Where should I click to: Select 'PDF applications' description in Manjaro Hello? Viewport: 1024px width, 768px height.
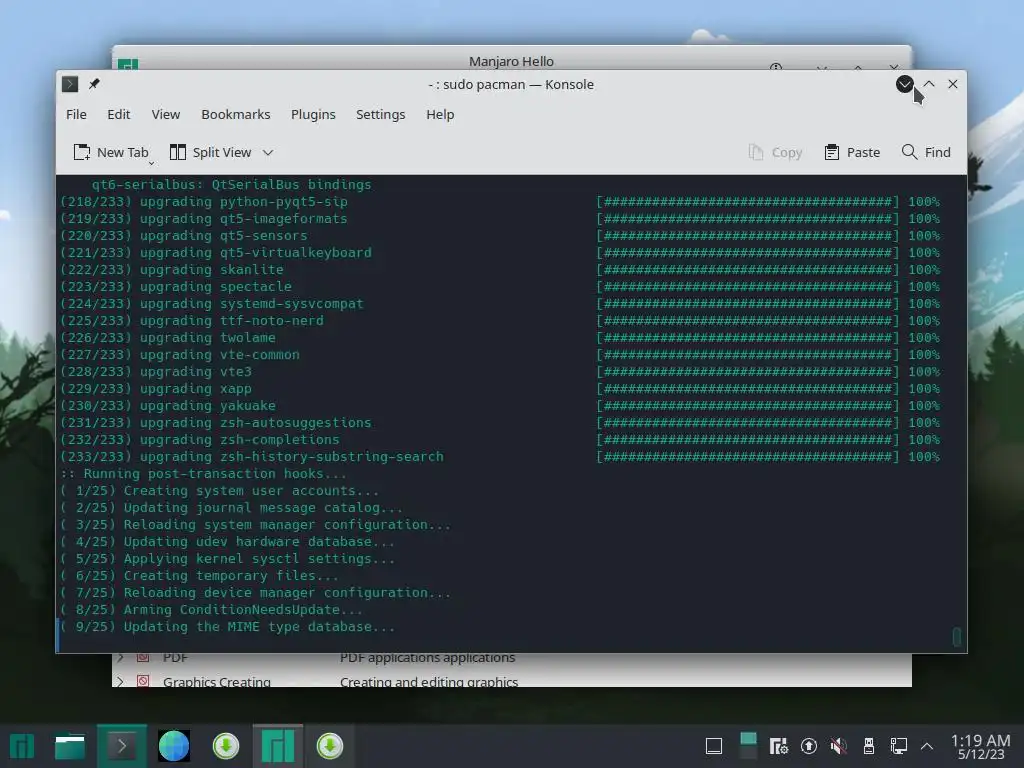tap(428, 658)
